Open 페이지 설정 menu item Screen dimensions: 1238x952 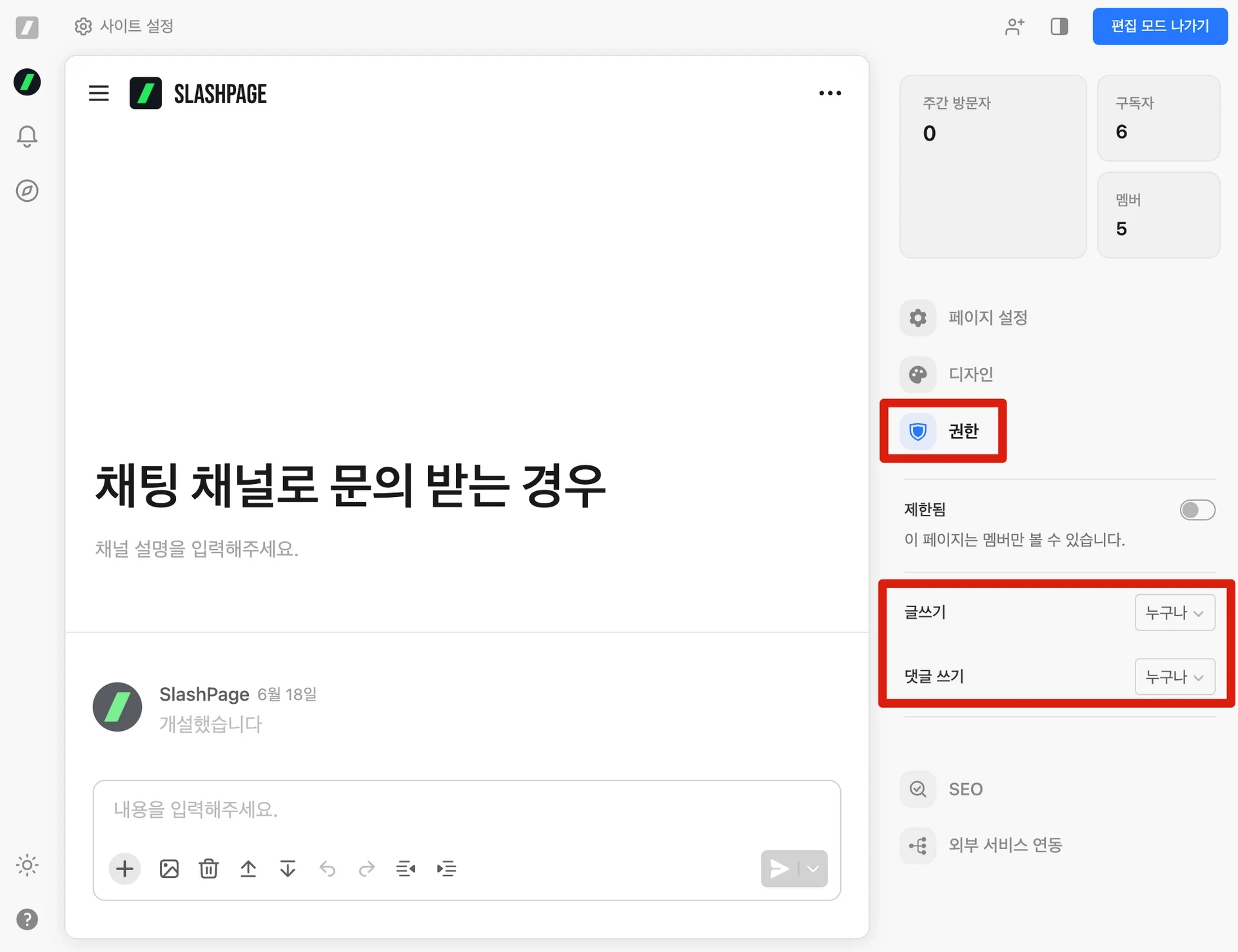pyautogui.click(x=987, y=318)
